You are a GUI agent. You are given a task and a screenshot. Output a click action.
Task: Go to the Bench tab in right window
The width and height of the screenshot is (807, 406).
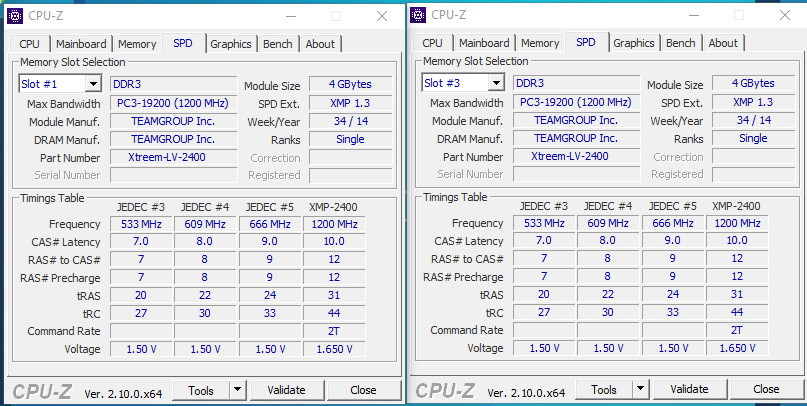click(681, 43)
